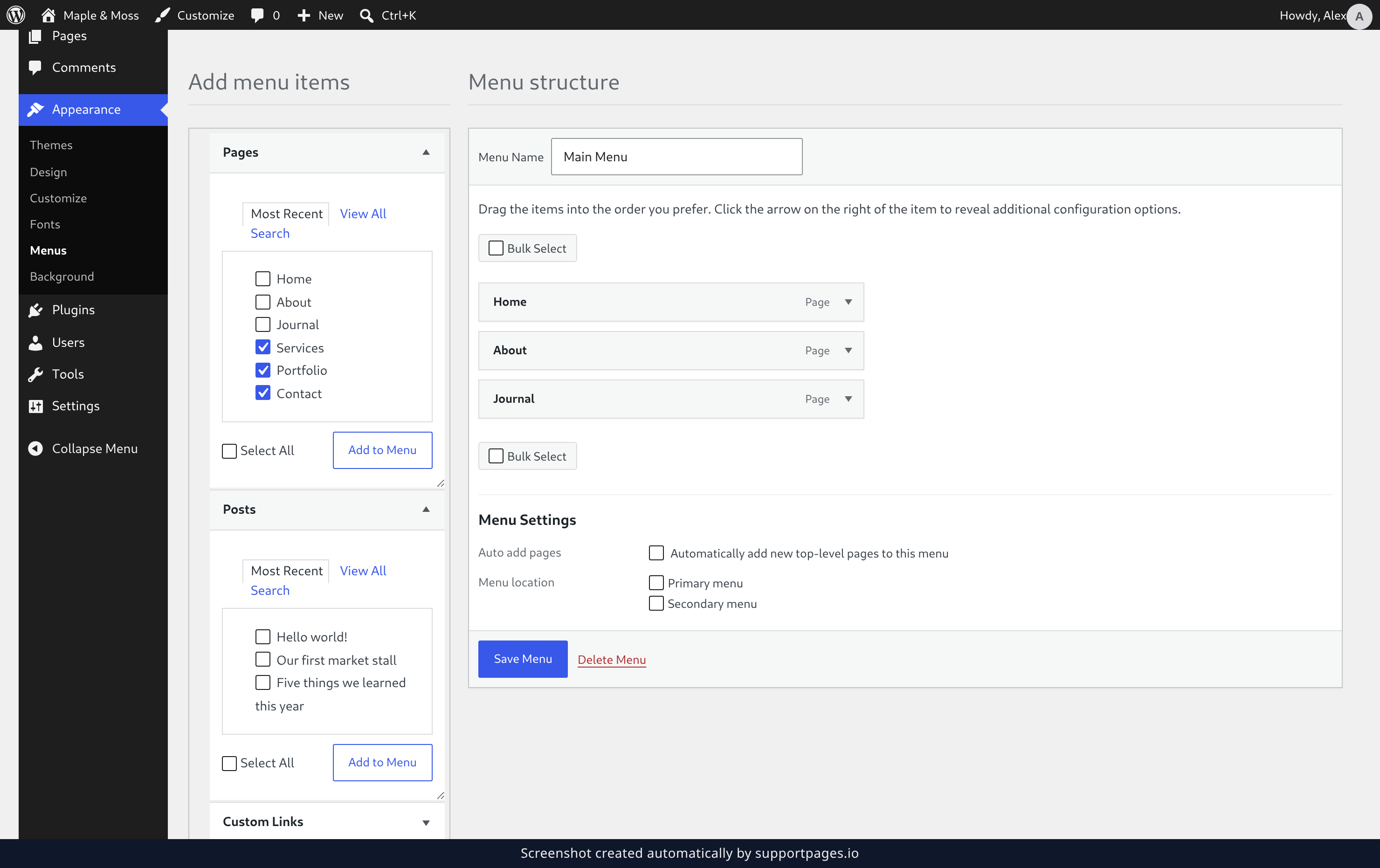The image size is (1380, 868).
Task: Click the Appearance paintbrush icon
Action: tap(35, 110)
